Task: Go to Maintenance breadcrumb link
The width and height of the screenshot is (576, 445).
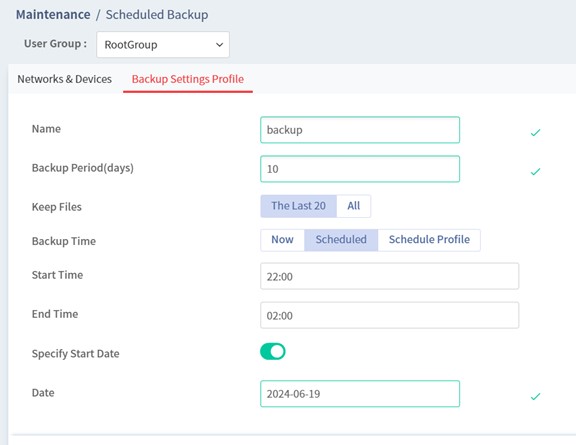Action: (x=53, y=15)
